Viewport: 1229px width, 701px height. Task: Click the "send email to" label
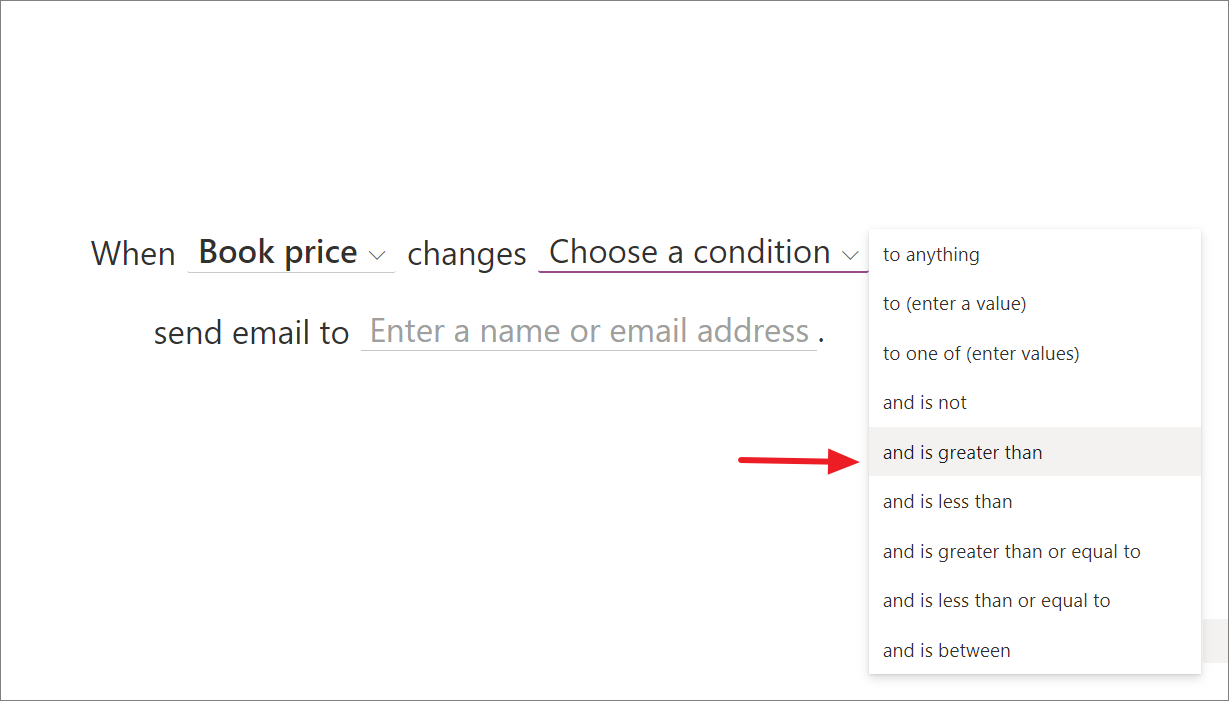click(x=251, y=331)
